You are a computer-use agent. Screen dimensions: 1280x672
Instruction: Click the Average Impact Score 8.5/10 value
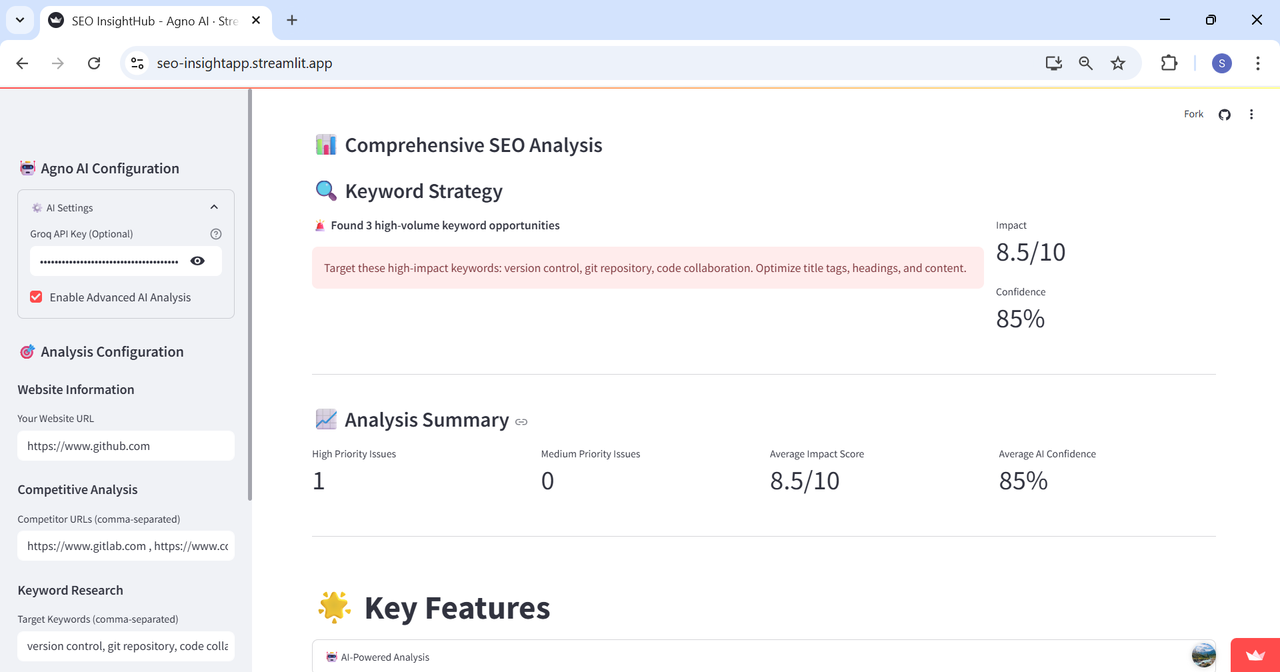tap(805, 481)
